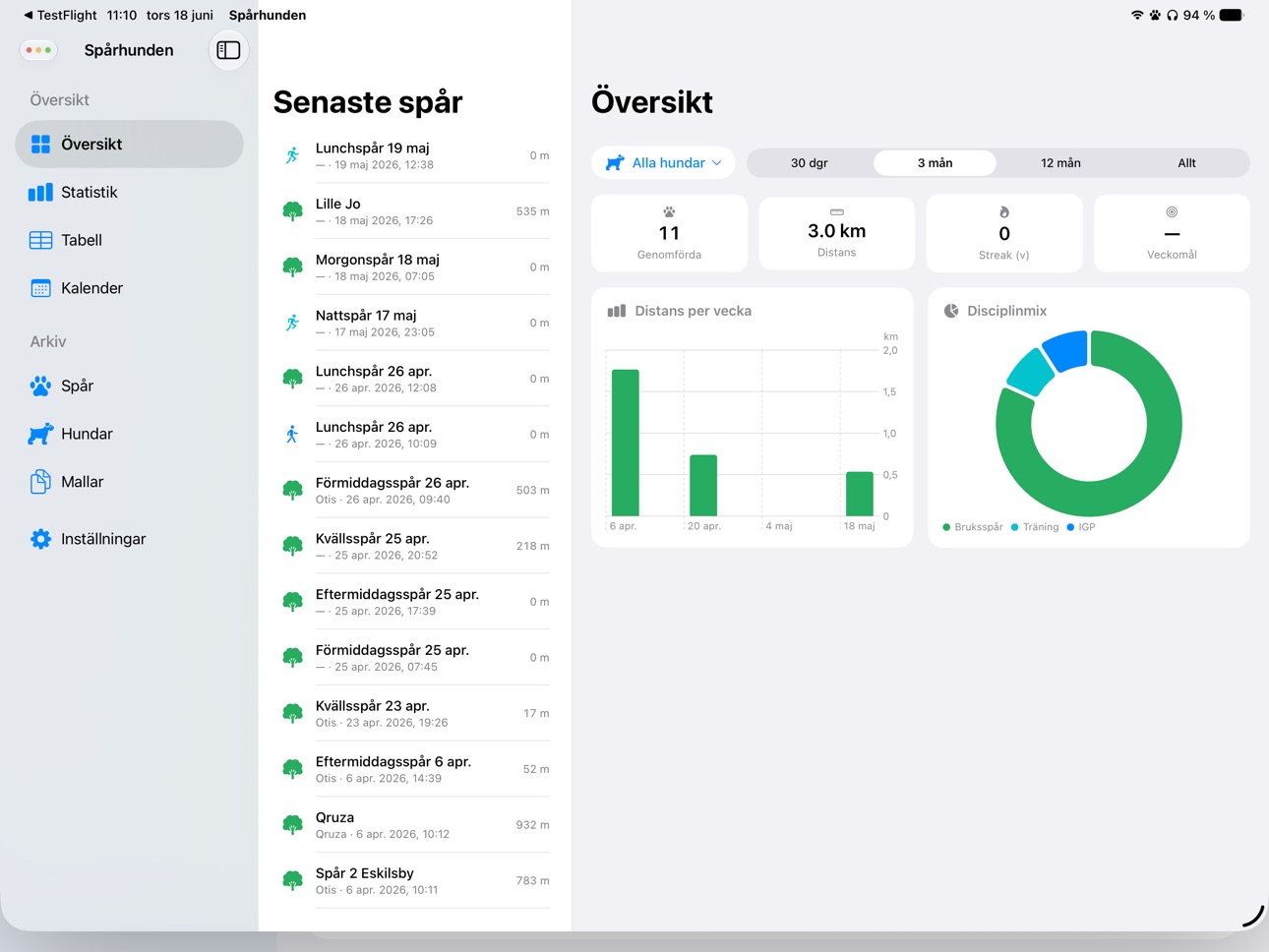Image resolution: width=1269 pixels, height=952 pixels.
Task: Open Eftermiddagsspår 6 apr. track
Action: click(414, 769)
